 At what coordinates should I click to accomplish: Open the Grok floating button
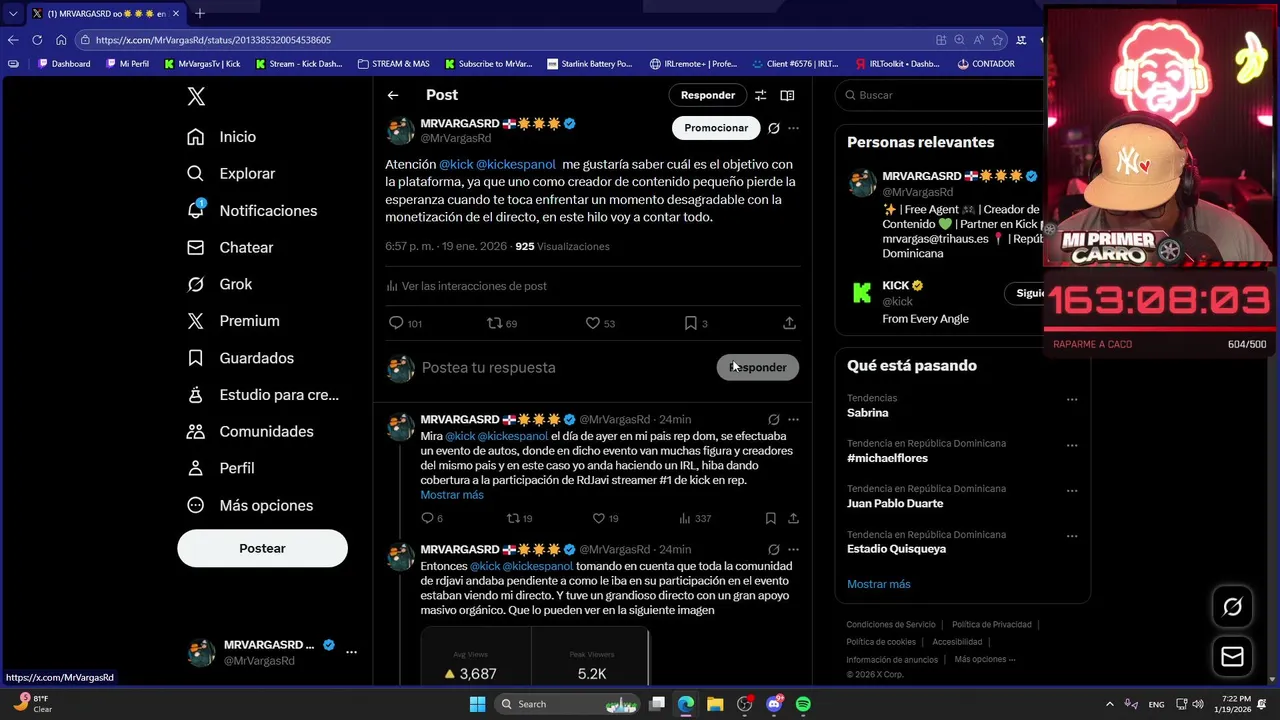tap(1232, 607)
